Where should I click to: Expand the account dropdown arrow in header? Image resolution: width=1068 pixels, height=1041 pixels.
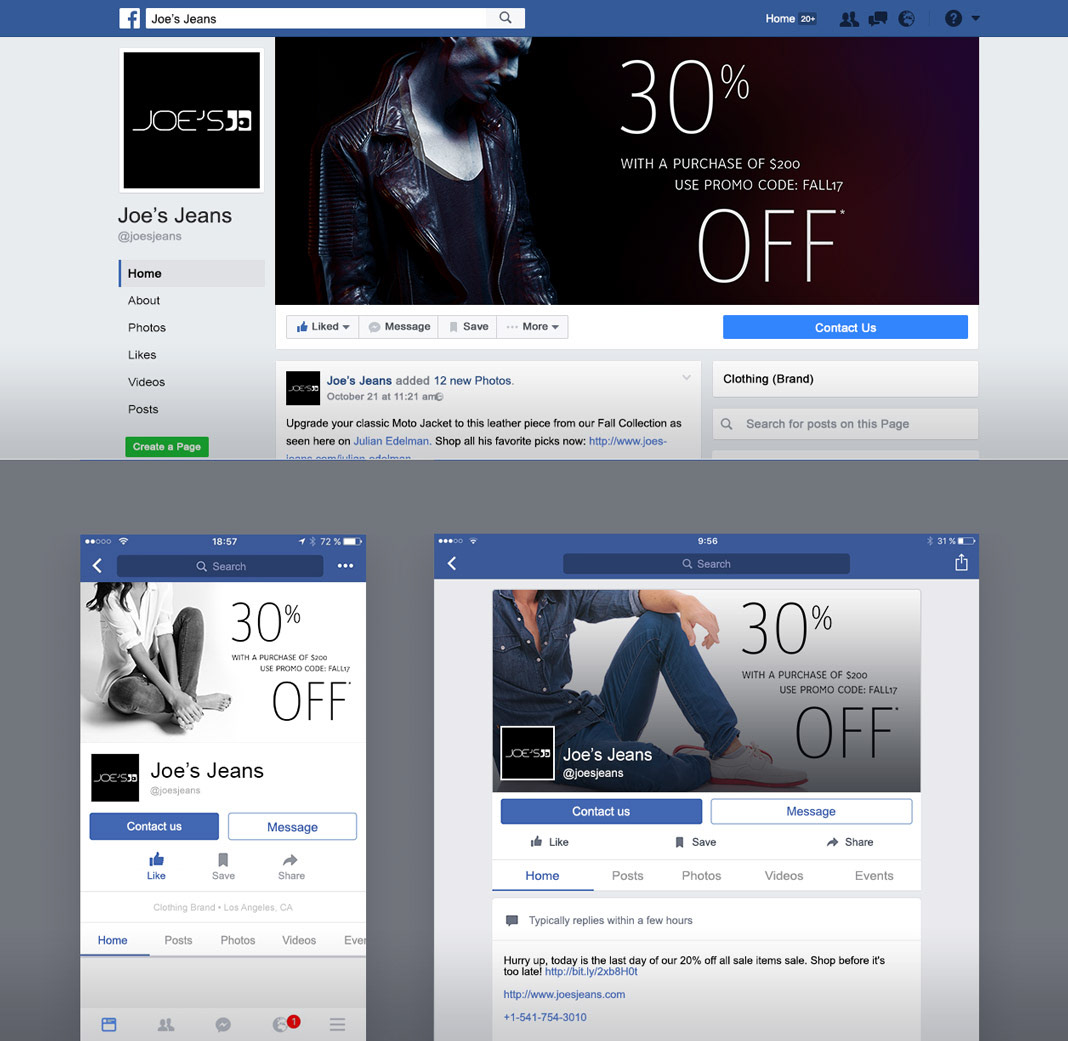click(x=975, y=18)
